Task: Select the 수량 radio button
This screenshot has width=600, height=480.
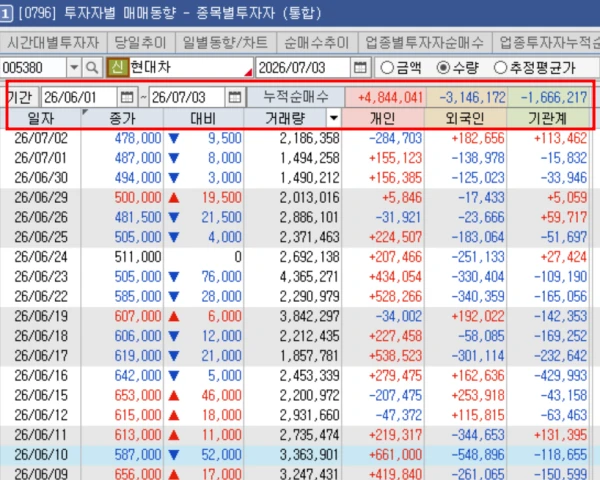Action: pyautogui.click(x=443, y=68)
